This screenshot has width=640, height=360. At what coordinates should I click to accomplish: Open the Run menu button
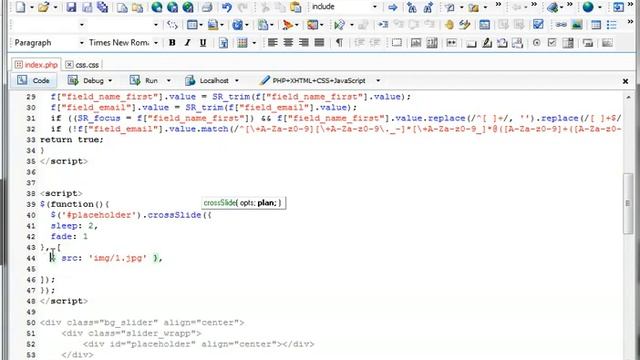tap(149, 80)
